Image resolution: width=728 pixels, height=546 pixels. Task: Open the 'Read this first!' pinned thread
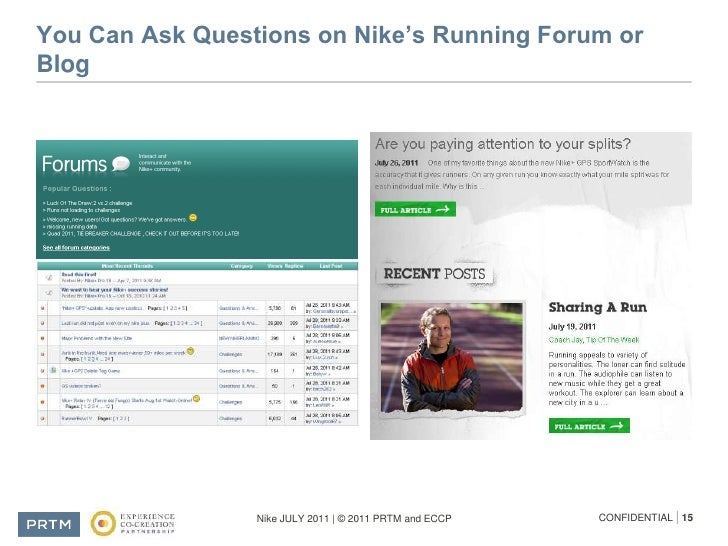click(79, 274)
